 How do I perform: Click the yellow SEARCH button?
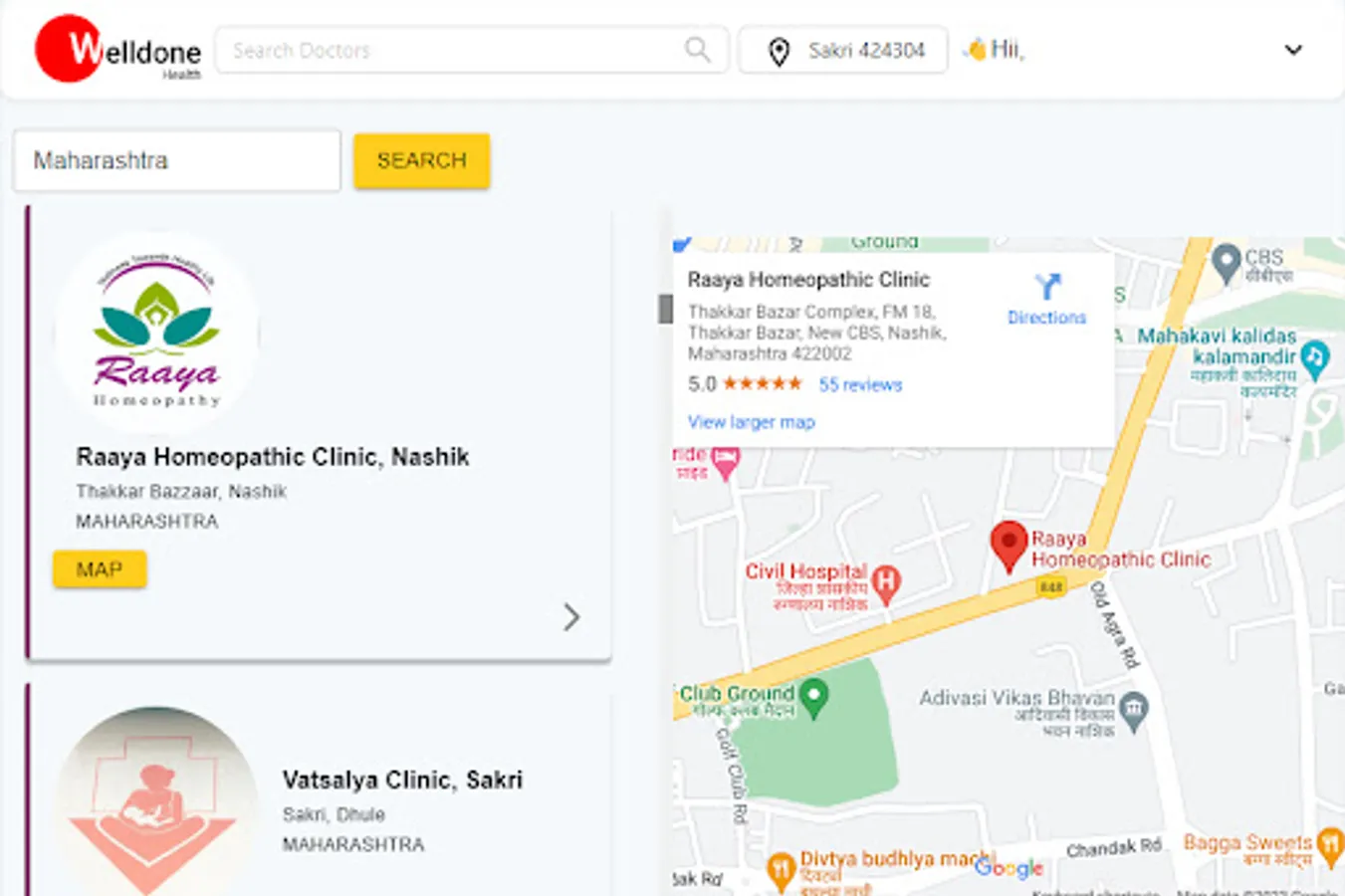pos(422,160)
